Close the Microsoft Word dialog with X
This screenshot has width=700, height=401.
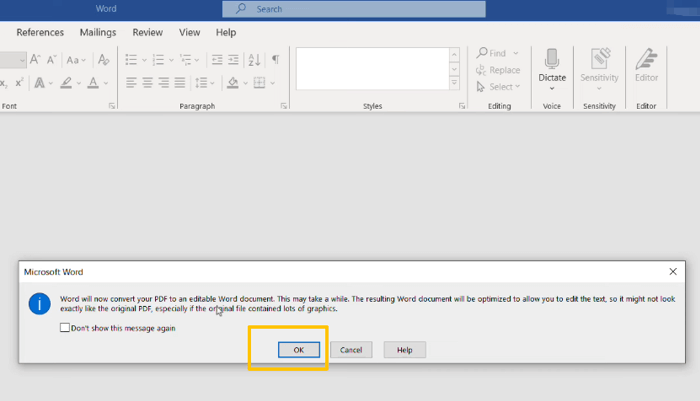click(x=673, y=272)
